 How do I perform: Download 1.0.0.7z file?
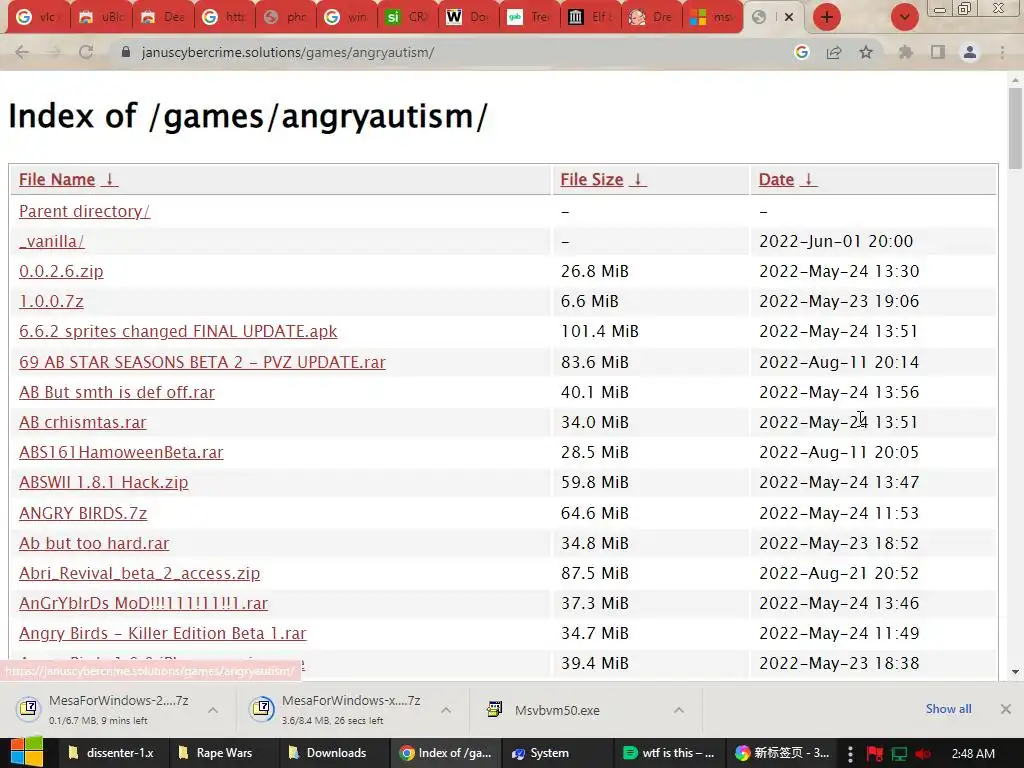point(51,302)
